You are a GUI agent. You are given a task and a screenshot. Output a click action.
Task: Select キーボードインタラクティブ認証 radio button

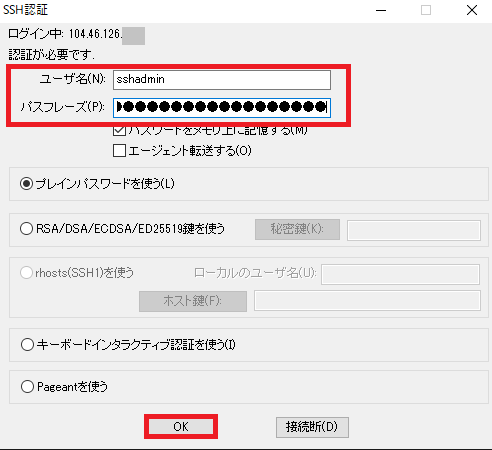(x=27, y=344)
